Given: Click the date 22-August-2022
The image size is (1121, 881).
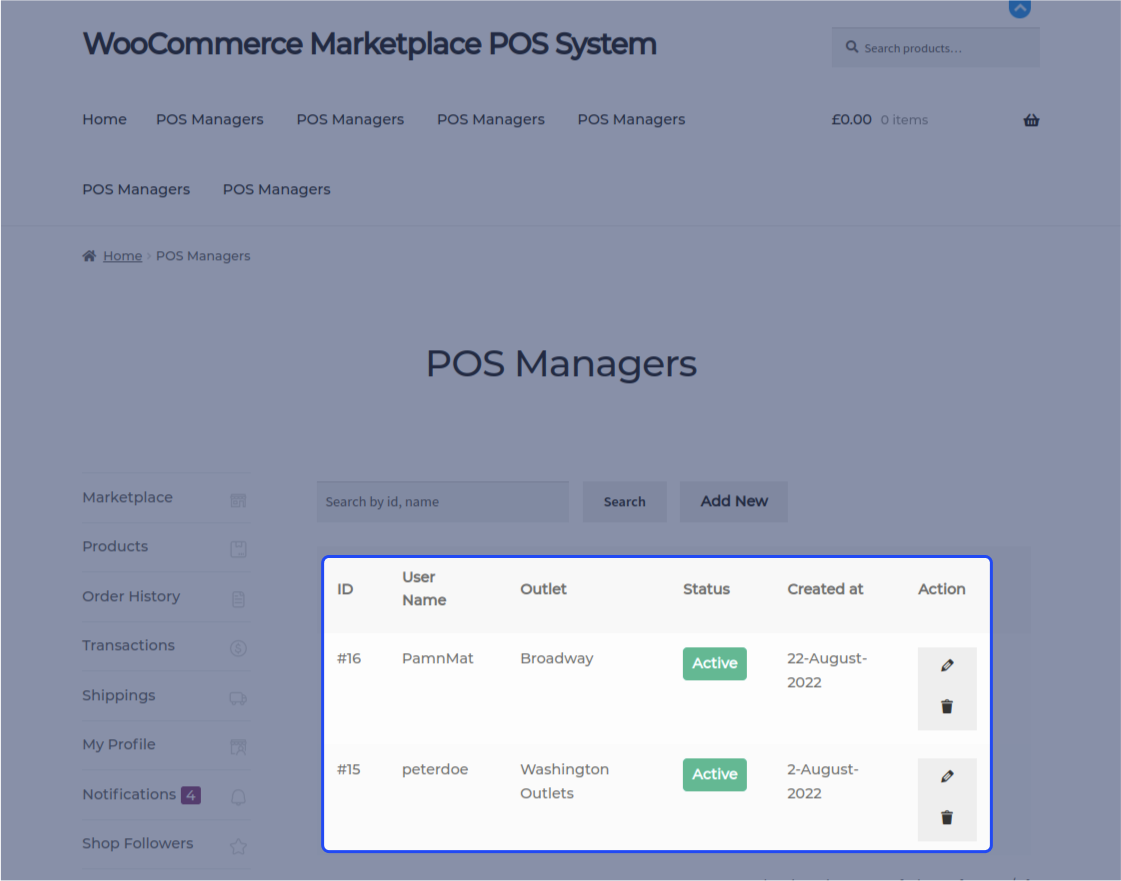Looking at the screenshot, I should pos(827,670).
